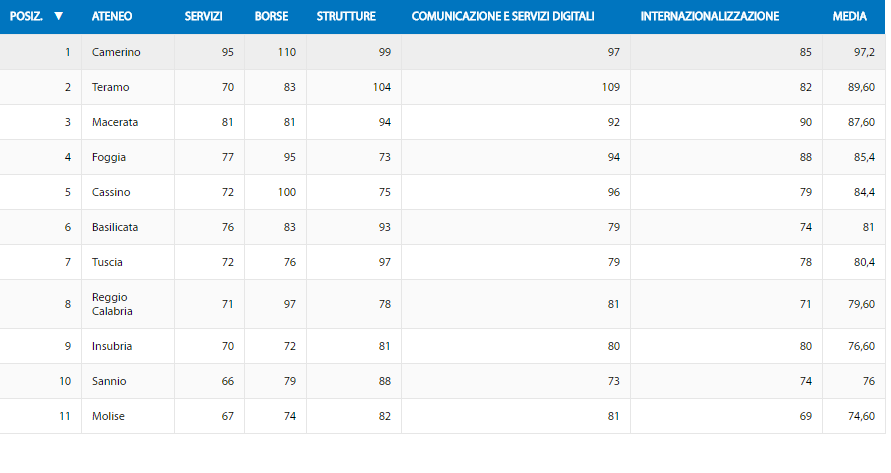Click the Borse column header
This screenshot has height=473, width=891.
tap(271, 16)
